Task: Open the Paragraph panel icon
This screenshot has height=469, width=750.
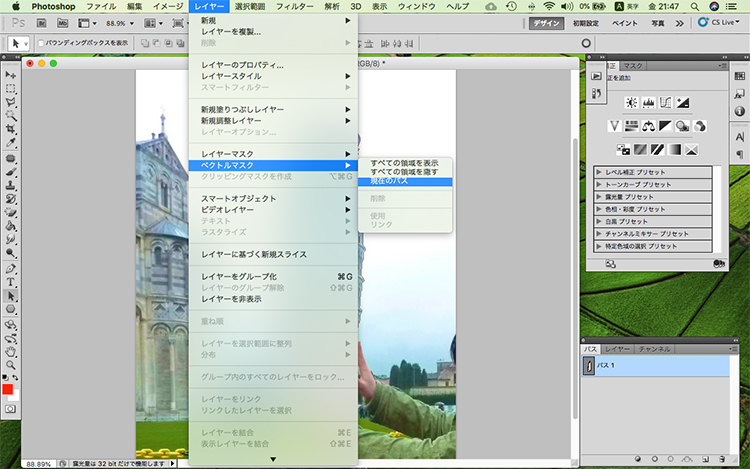Action: tap(739, 154)
